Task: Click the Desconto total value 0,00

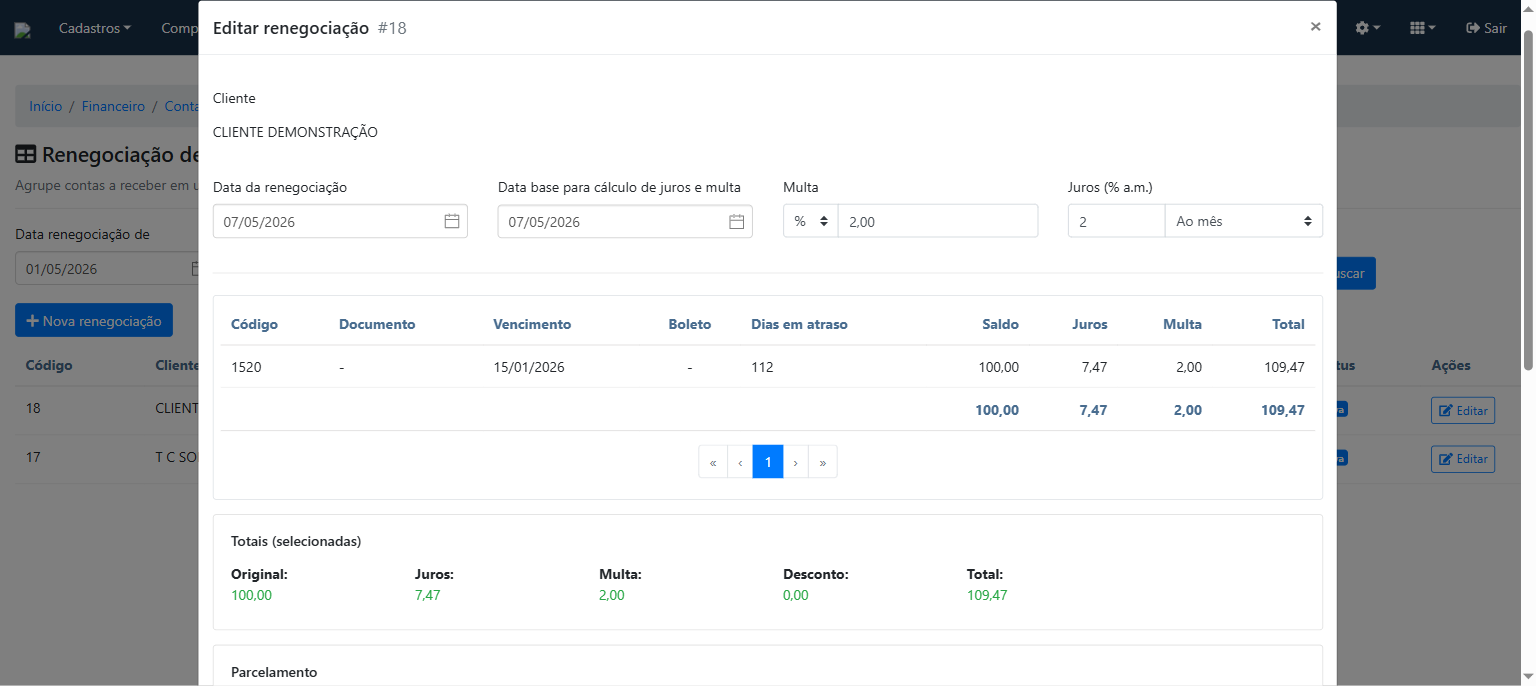Action: point(796,595)
